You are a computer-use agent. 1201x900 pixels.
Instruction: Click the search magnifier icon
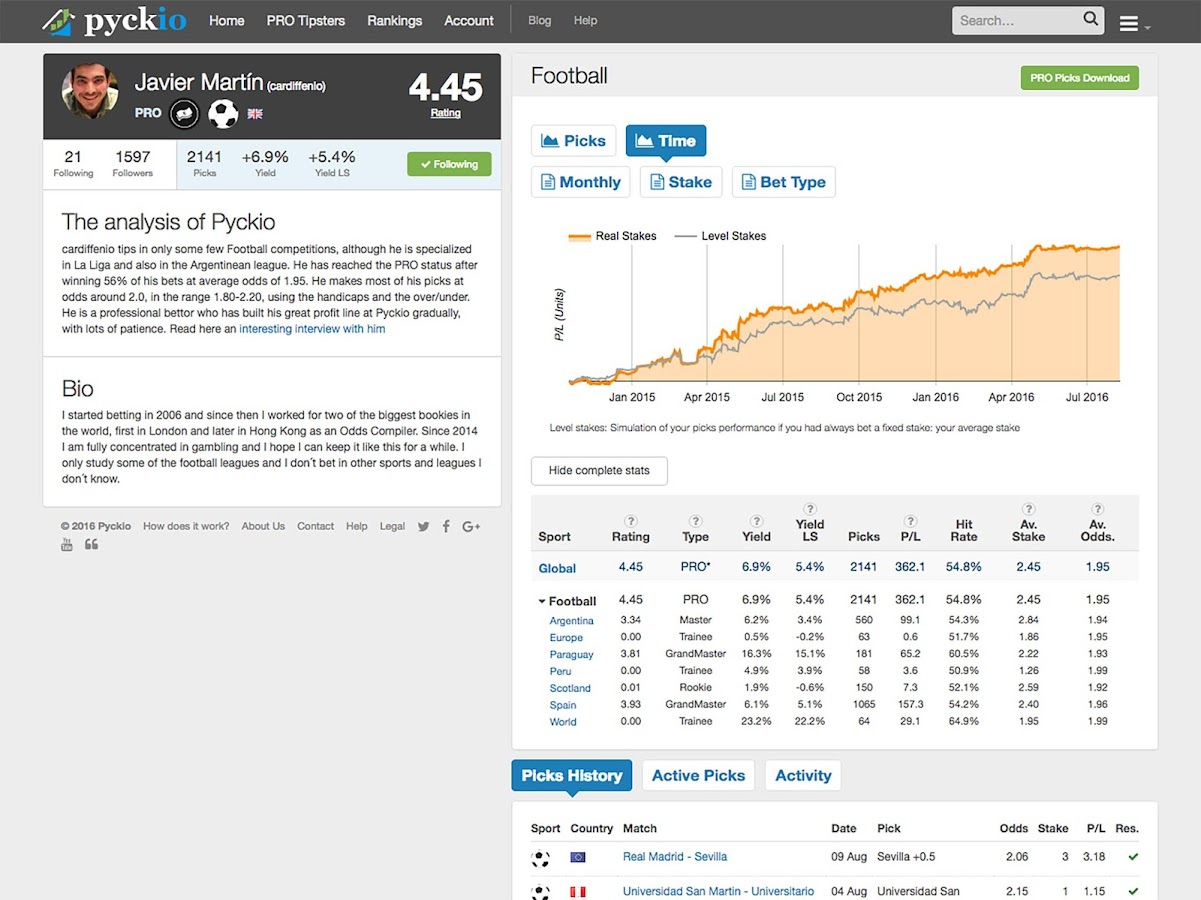[x=1090, y=19]
